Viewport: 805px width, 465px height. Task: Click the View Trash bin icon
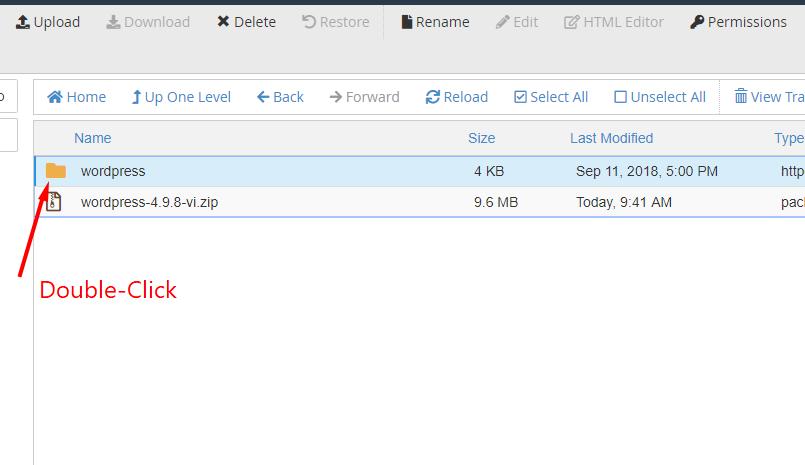coord(741,96)
